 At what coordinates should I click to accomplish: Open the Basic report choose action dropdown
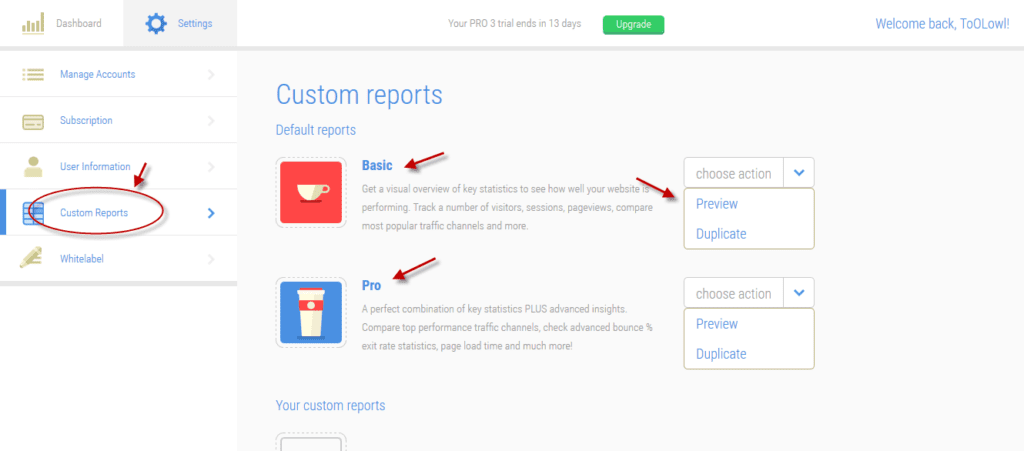coord(749,173)
